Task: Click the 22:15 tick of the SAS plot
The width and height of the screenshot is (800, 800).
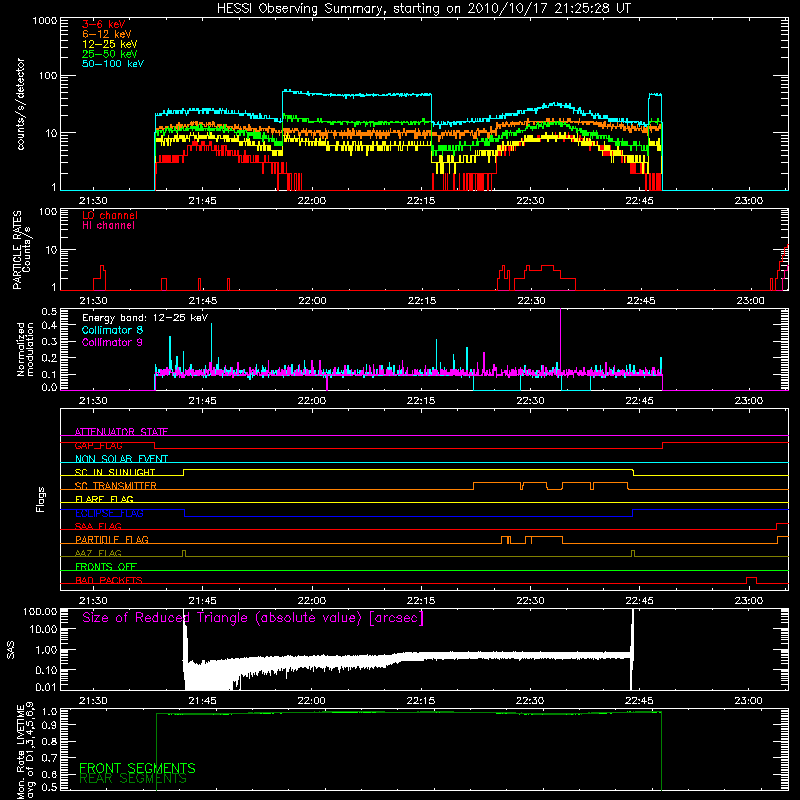Action: (x=421, y=701)
